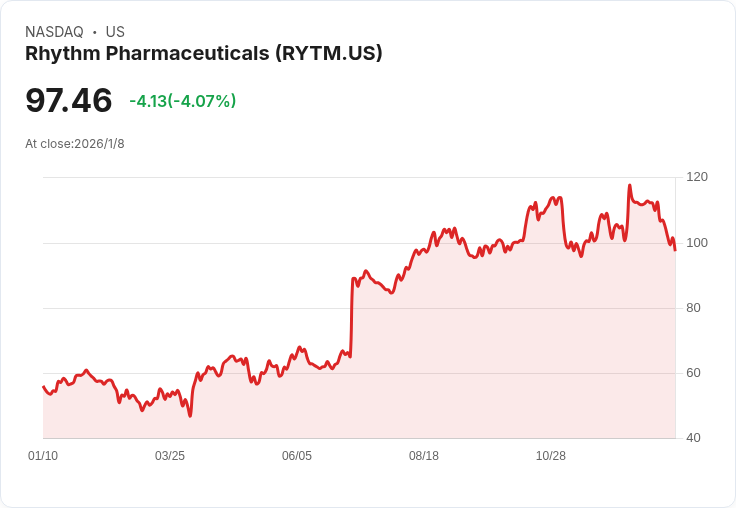Click the steep vertical jump in the price line

click(x=352, y=318)
